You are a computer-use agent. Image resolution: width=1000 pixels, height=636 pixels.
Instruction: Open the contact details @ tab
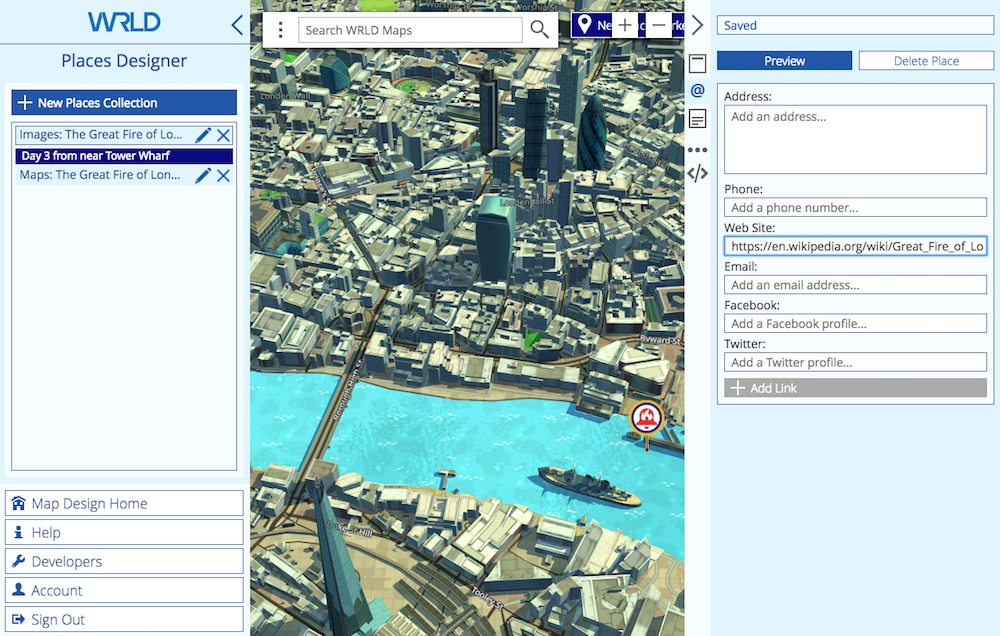698,91
